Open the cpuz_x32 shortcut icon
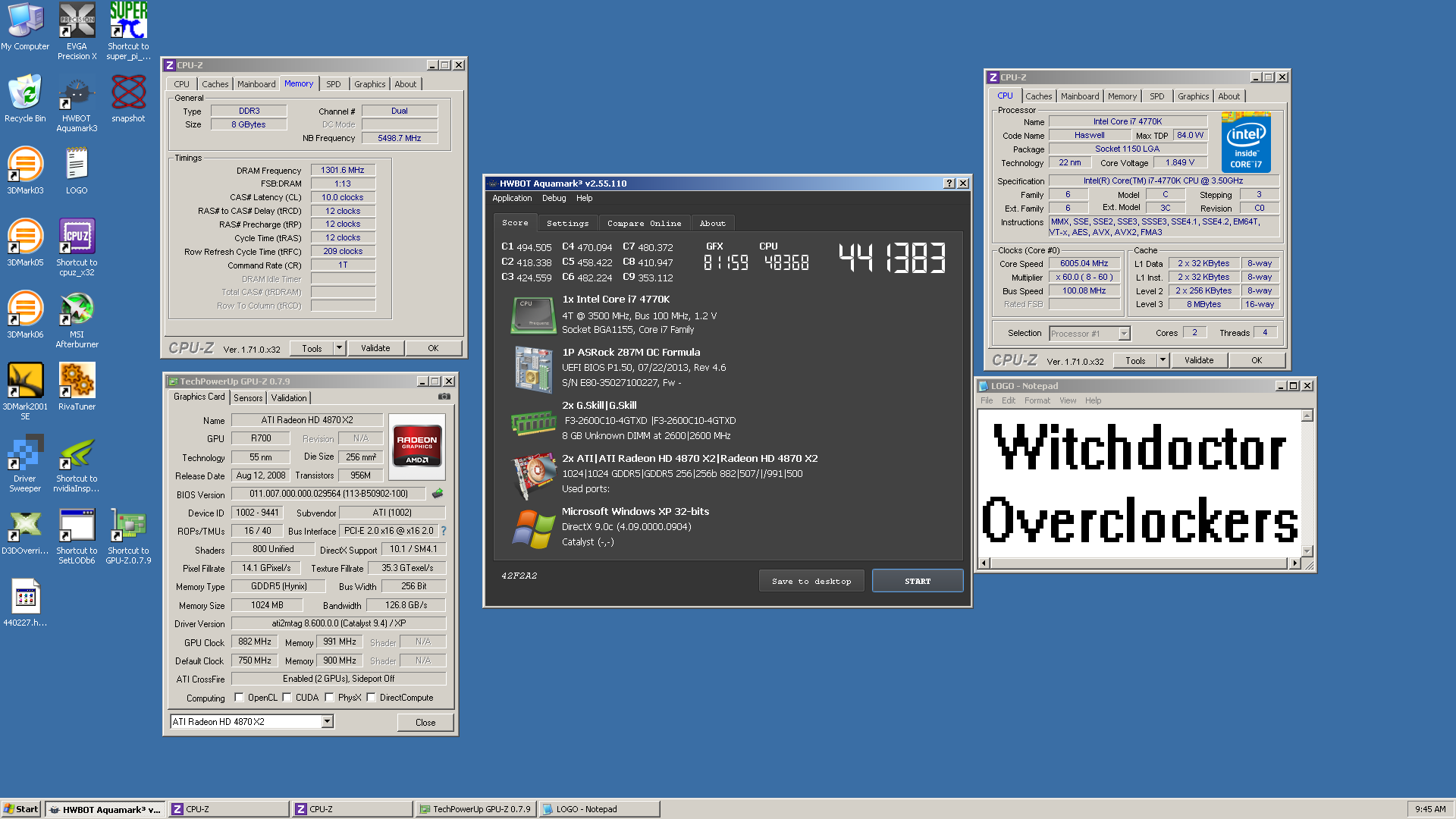 click(x=77, y=247)
